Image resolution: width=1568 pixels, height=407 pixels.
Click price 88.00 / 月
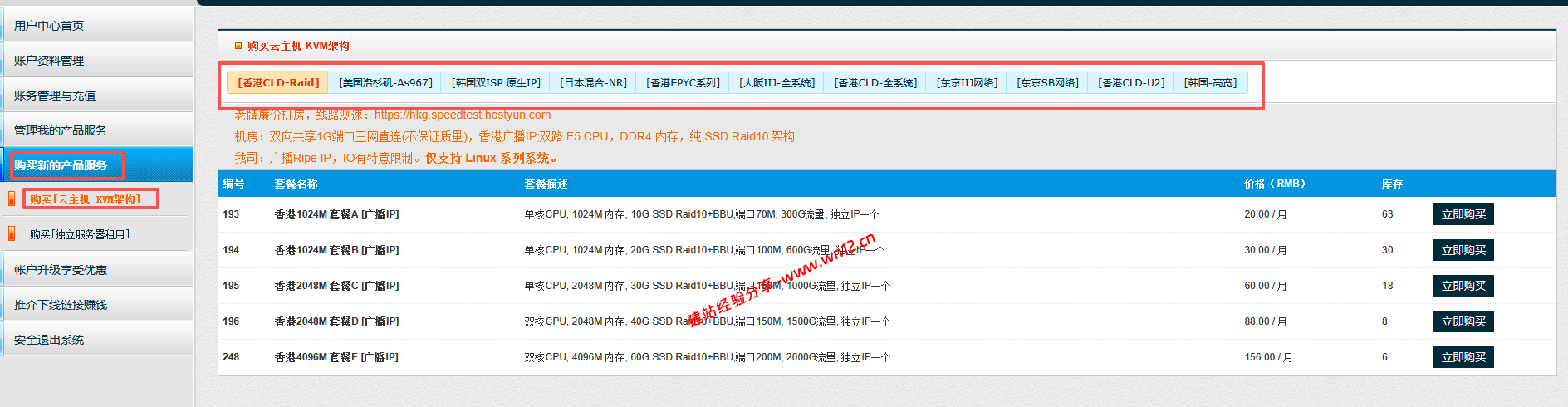[x=1266, y=321]
